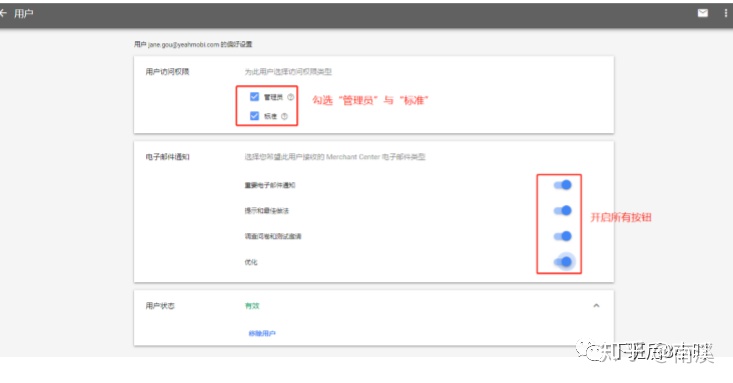Click help icon beside 标准
This screenshot has width=733, height=383.
point(284,116)
